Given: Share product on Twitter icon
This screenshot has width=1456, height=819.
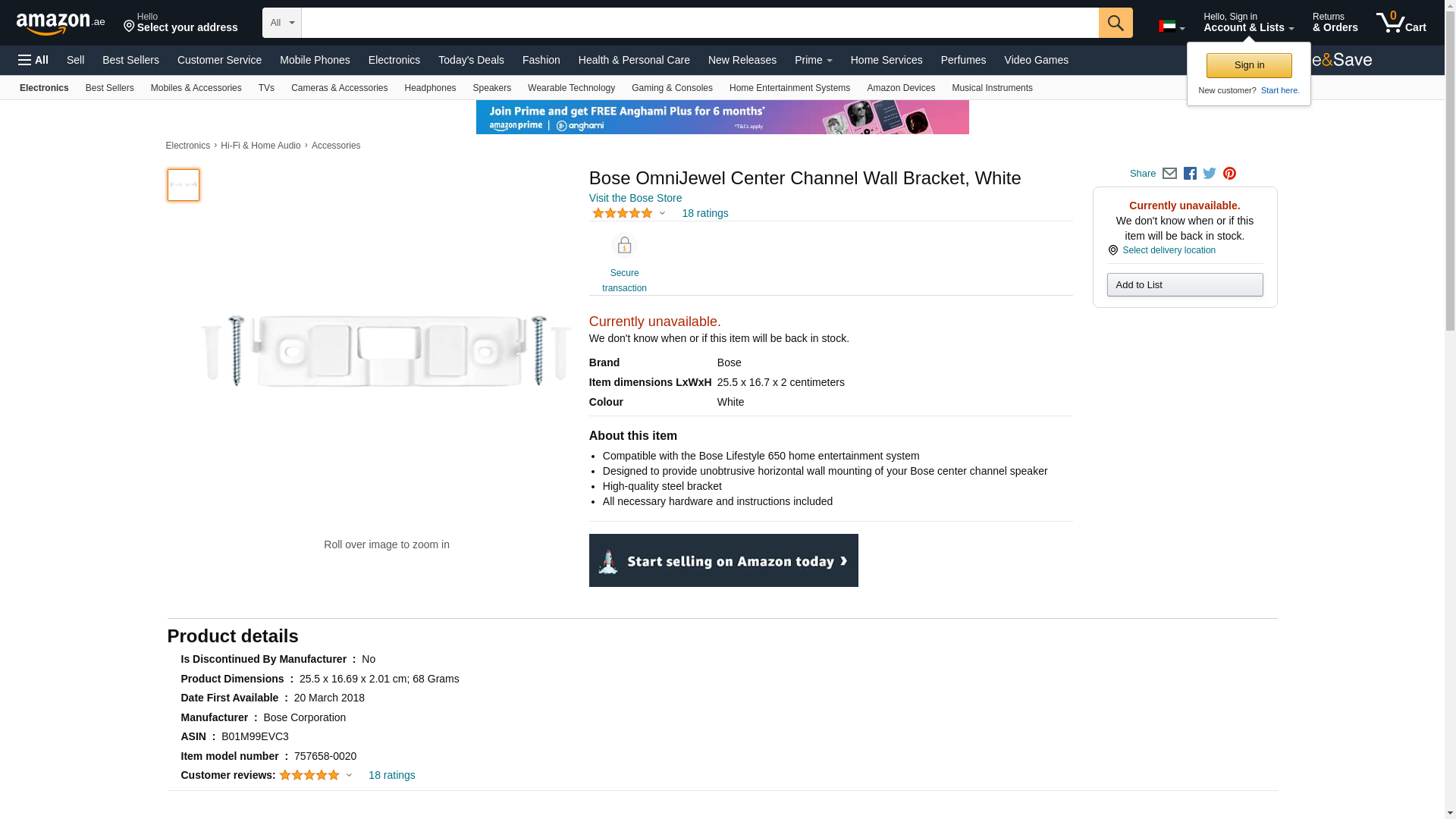Looking at the screenshot, I should click(1210, 174).
